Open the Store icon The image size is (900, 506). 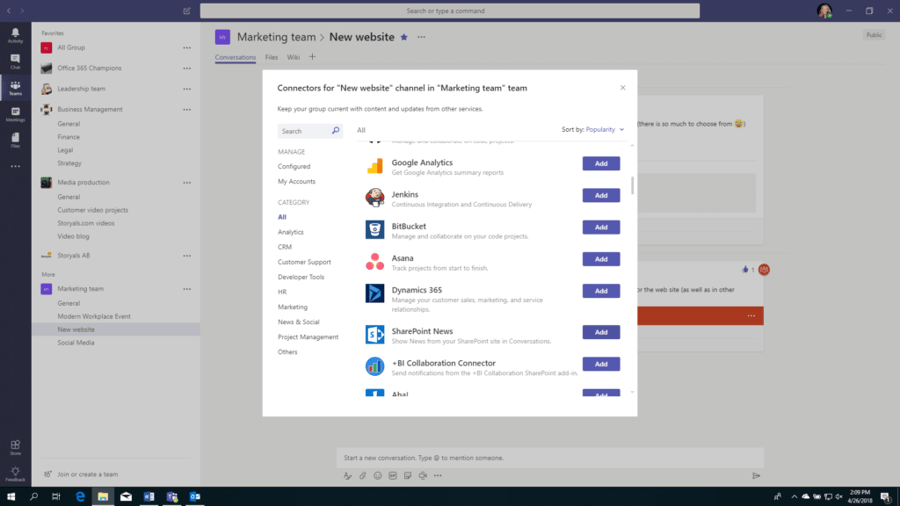(15, 447)
